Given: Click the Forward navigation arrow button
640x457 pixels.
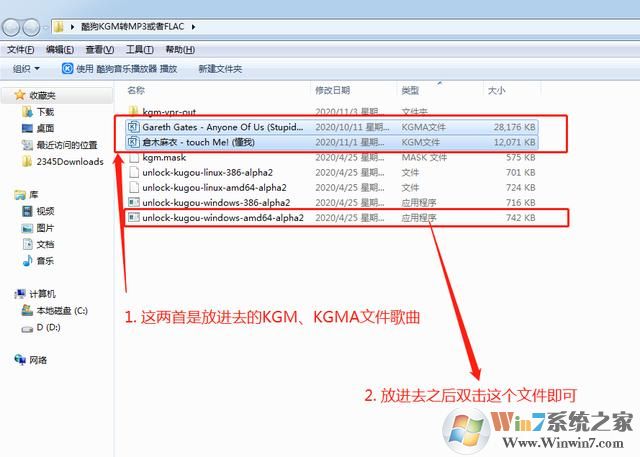Looking at the screenshot, I should click(31, 27).
